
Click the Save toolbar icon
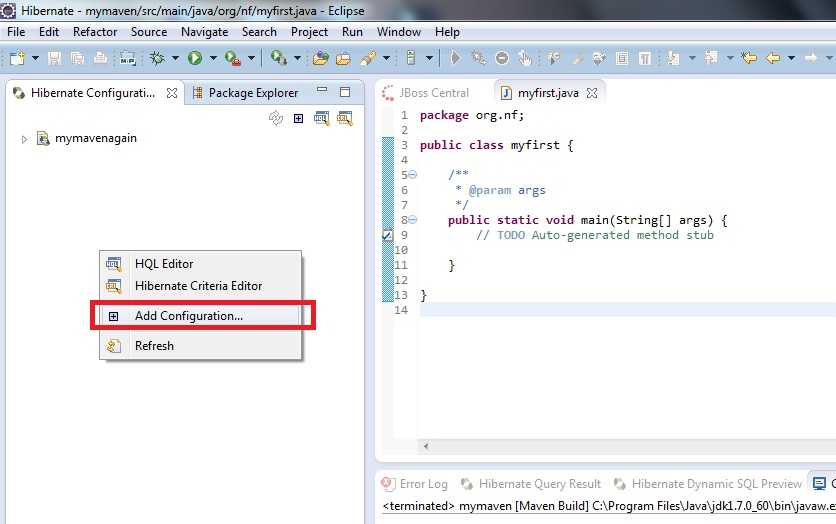tap(54, 58)
